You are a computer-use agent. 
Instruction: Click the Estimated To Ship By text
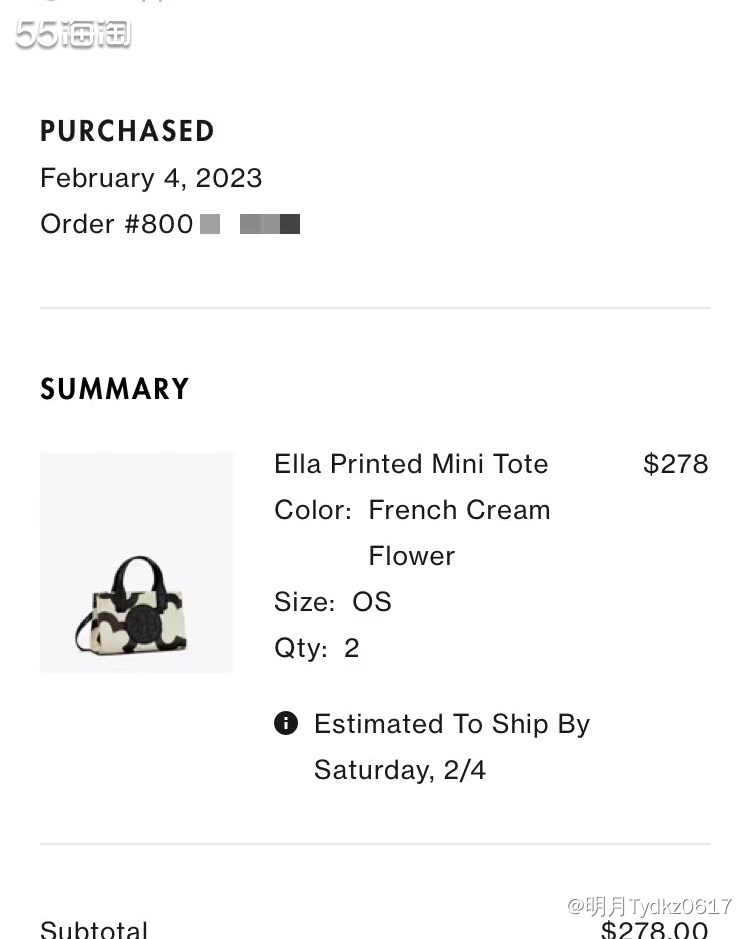click(452, 724)
